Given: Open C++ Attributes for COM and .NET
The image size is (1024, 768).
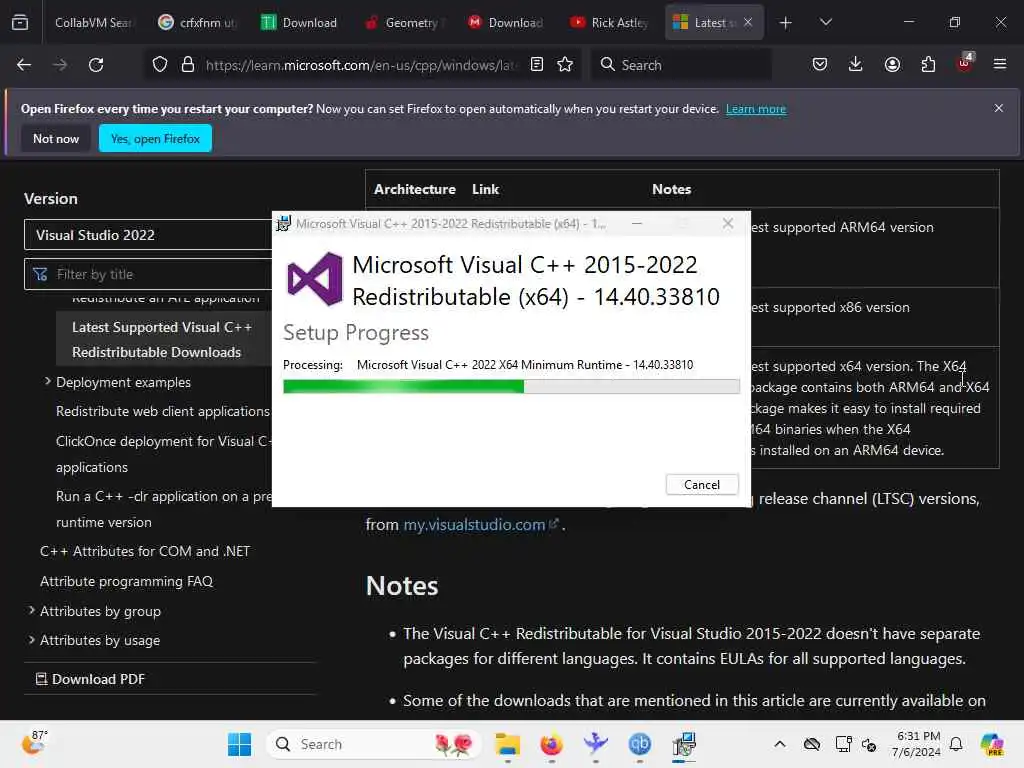Looking at the screenshot, I should [145, 551].
